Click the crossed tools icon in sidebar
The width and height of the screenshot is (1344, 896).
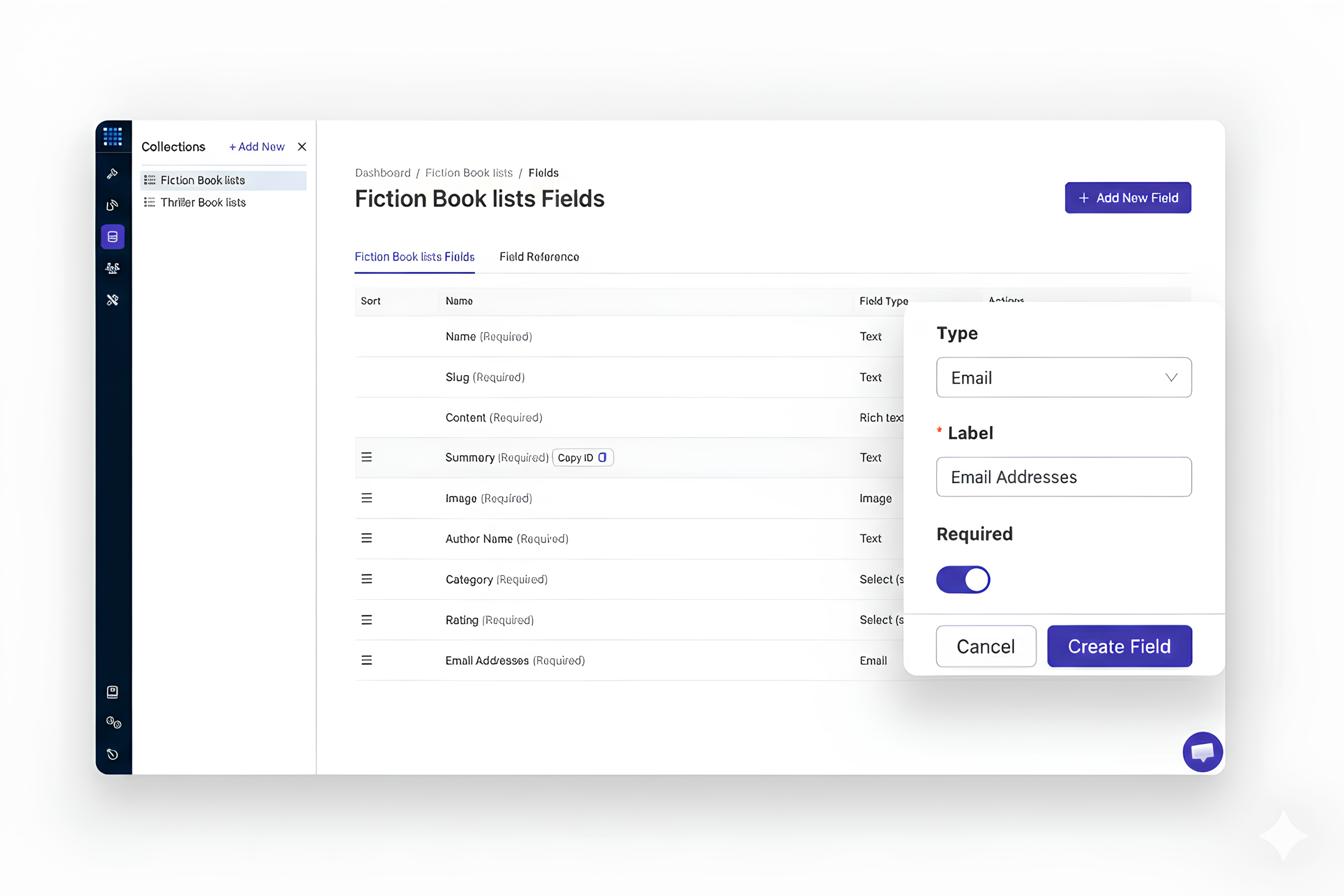pos(113,300)
